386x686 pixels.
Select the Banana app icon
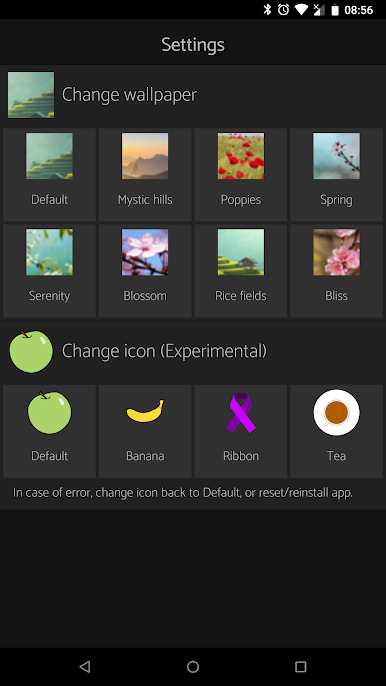click(x=145, y=431)
